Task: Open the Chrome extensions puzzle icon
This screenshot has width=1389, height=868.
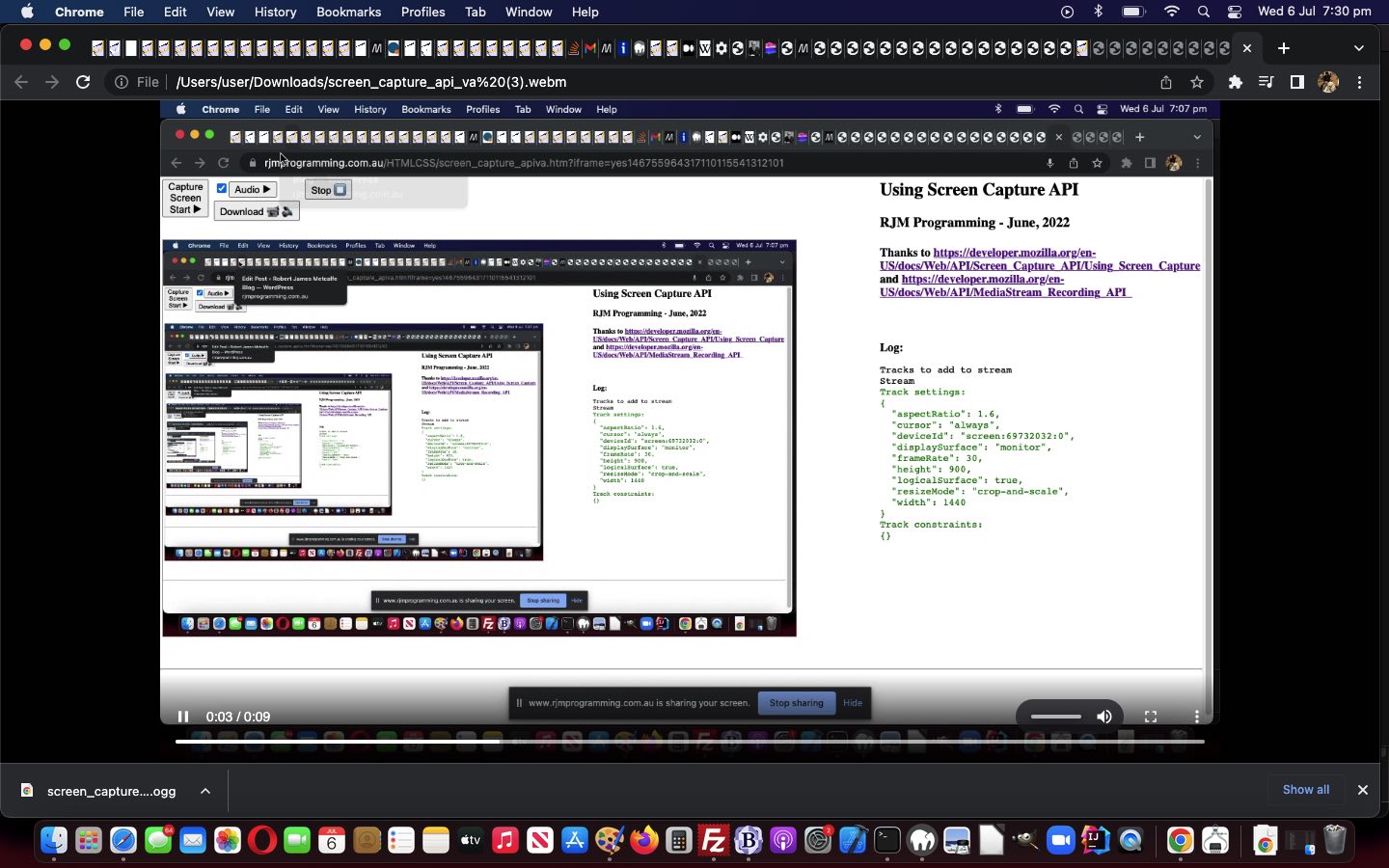Action: (1235, 82)
